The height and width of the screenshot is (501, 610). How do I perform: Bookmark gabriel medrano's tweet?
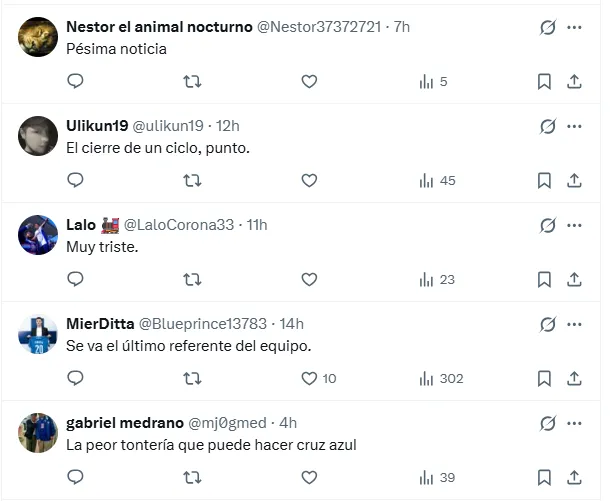544,478
